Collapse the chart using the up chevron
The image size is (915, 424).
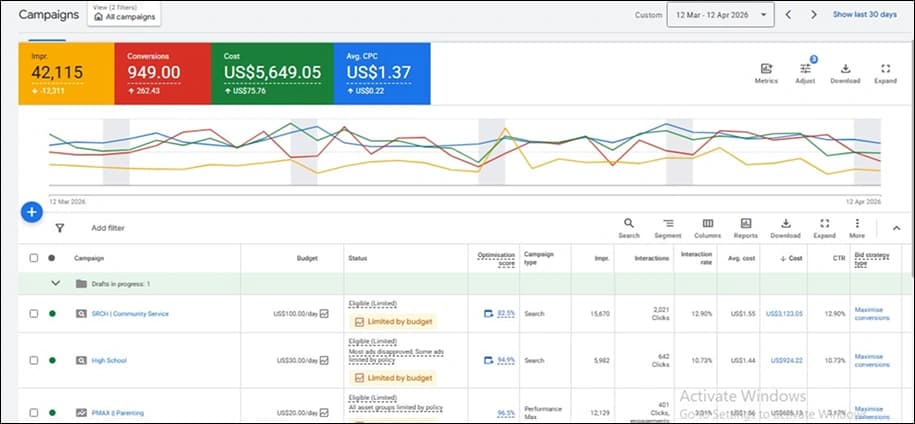(896, 228)
